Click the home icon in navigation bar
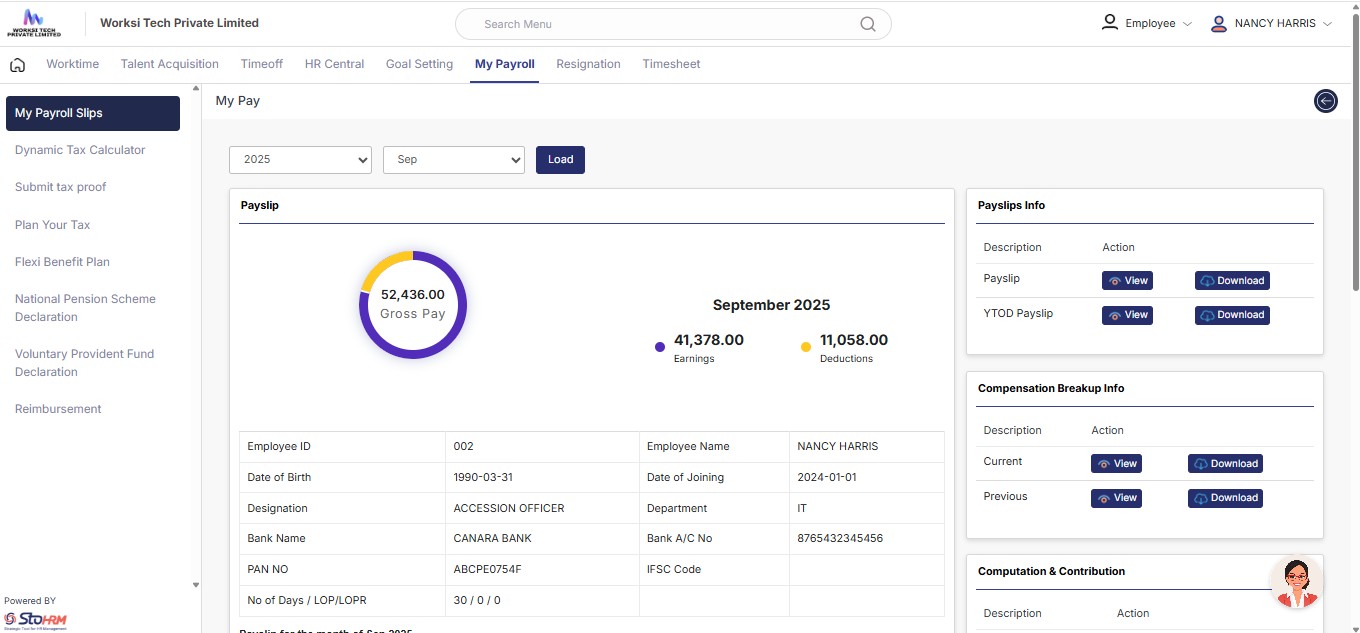Viewport: 1360px width, 633px height. pos(17,65)
